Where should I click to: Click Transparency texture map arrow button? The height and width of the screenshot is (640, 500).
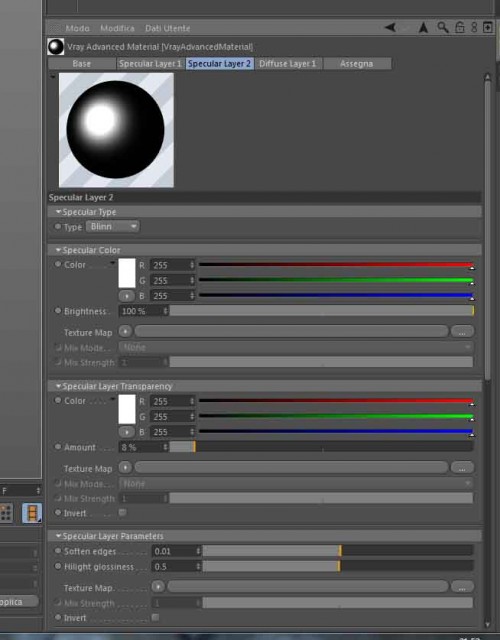[125, 467]
